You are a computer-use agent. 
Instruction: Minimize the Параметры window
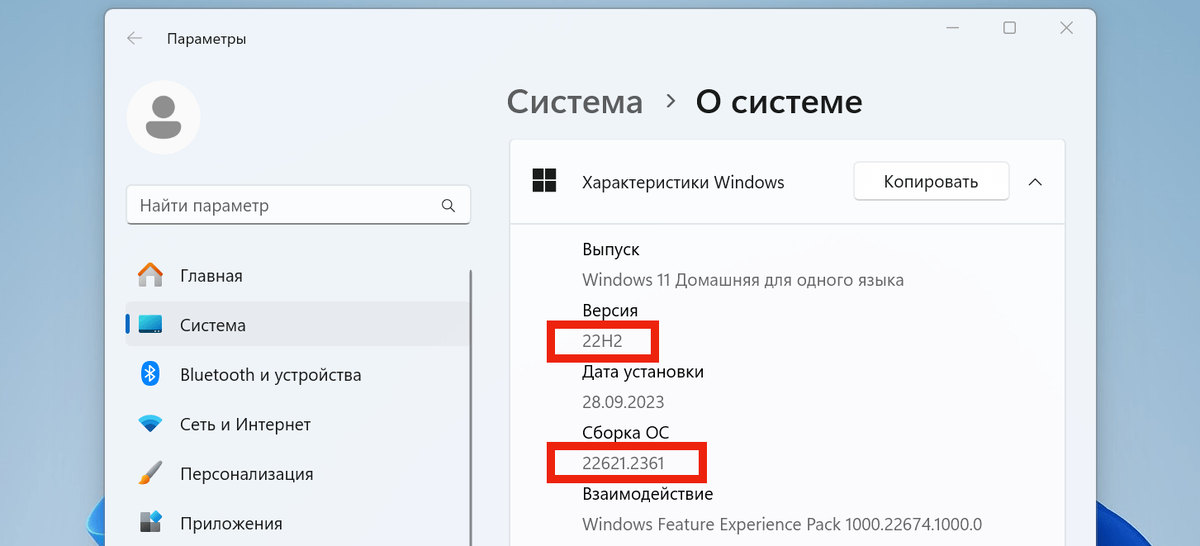(x=954, y=28)
